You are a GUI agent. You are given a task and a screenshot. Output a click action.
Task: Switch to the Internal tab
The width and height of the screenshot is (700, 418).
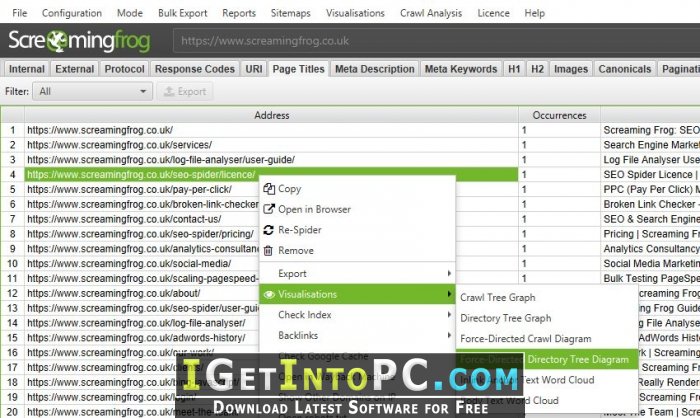(x=27, y=69)
